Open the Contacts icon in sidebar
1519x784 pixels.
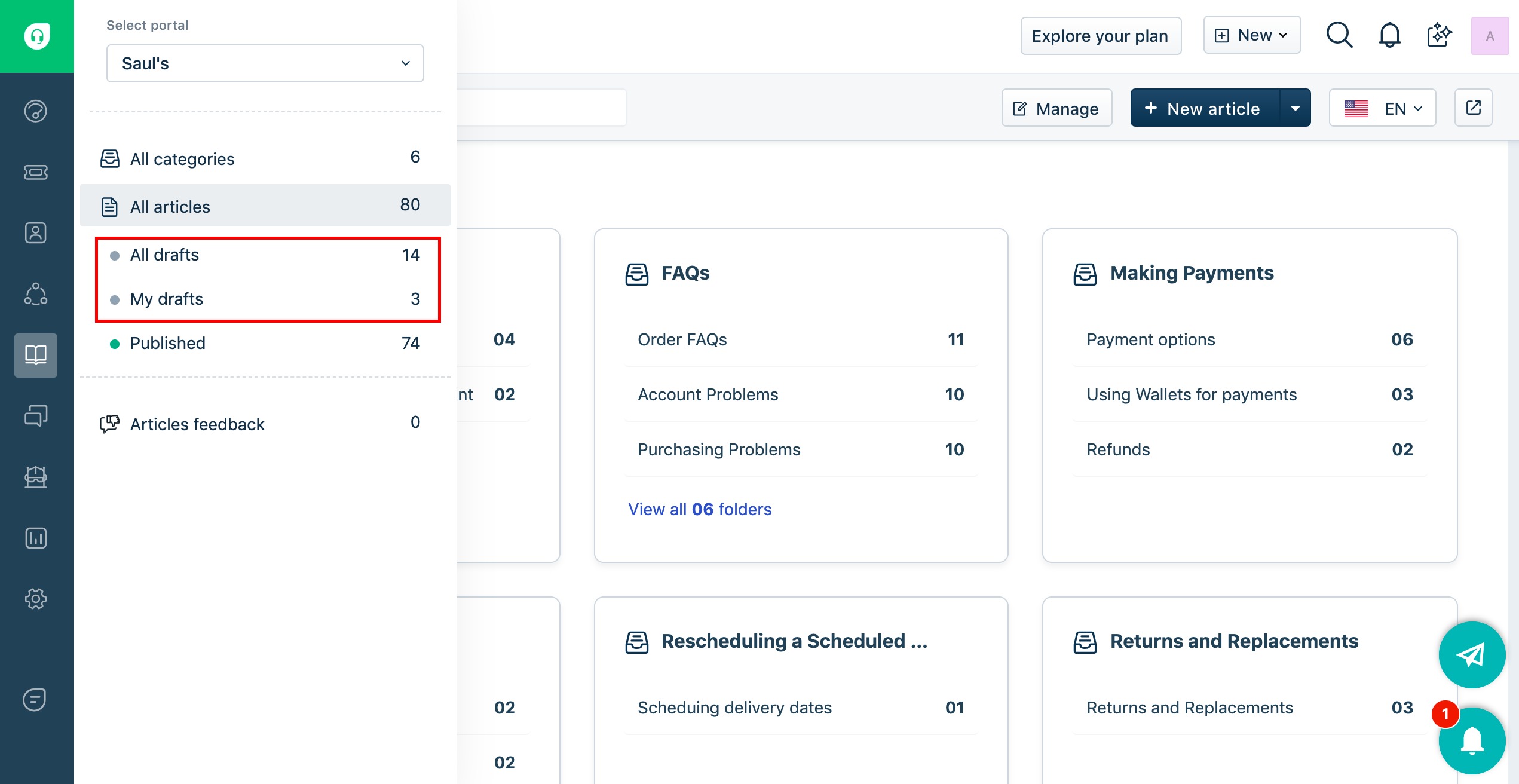tap(36, 233)
